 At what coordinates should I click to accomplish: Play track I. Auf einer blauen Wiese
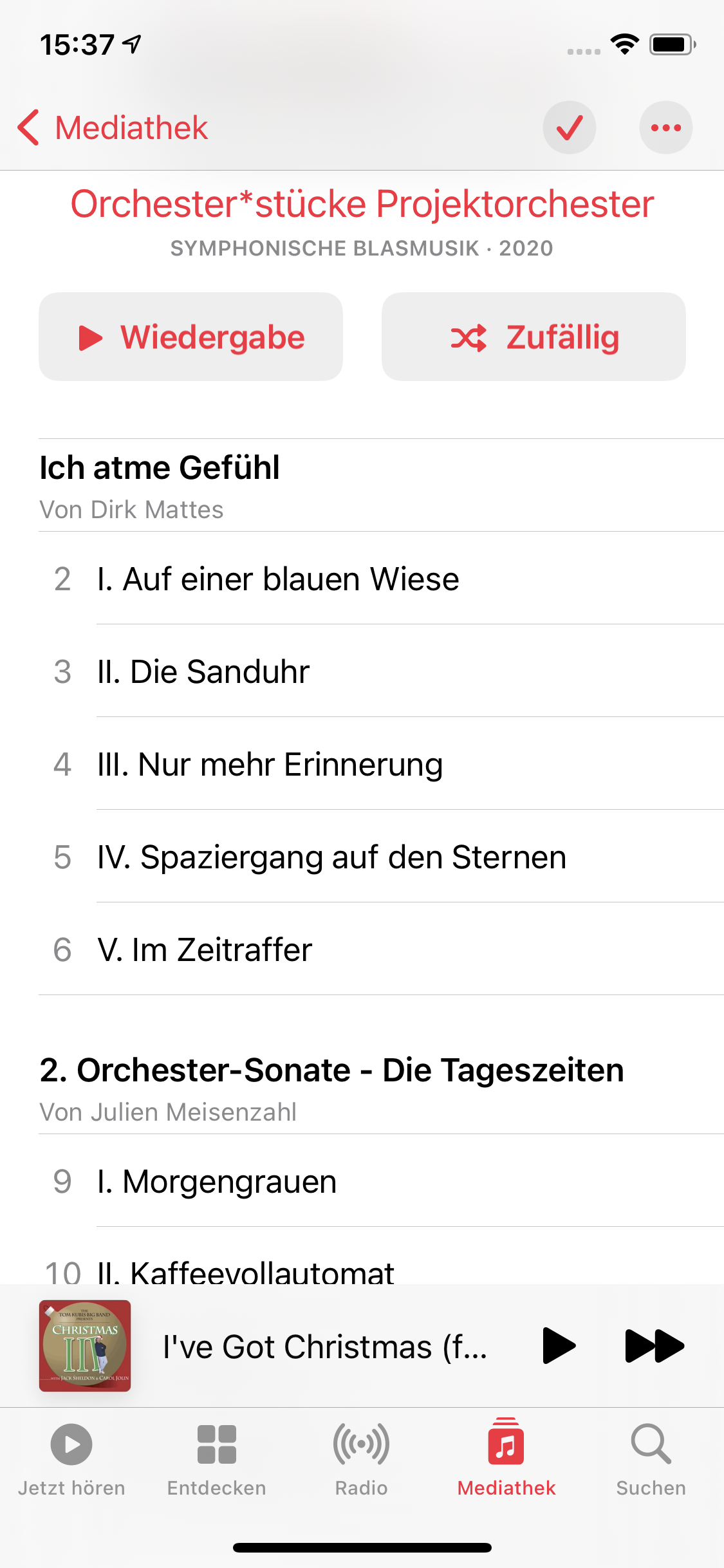[278, 579]
